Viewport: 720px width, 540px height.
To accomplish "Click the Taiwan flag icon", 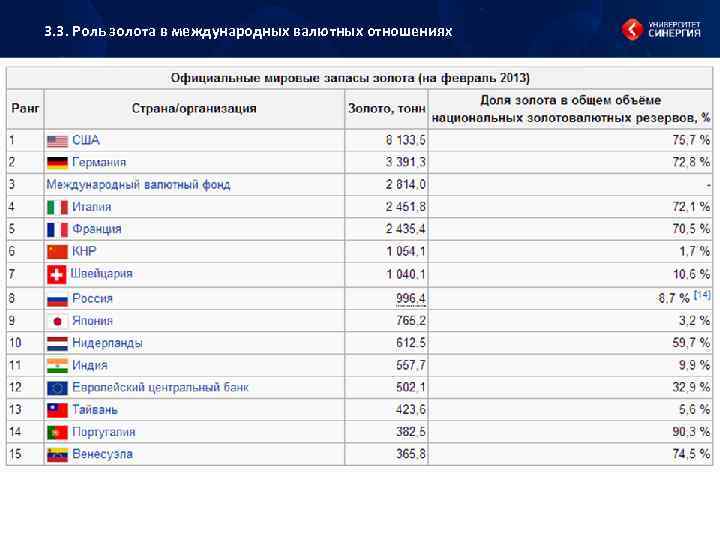I will tap(57, 411).
